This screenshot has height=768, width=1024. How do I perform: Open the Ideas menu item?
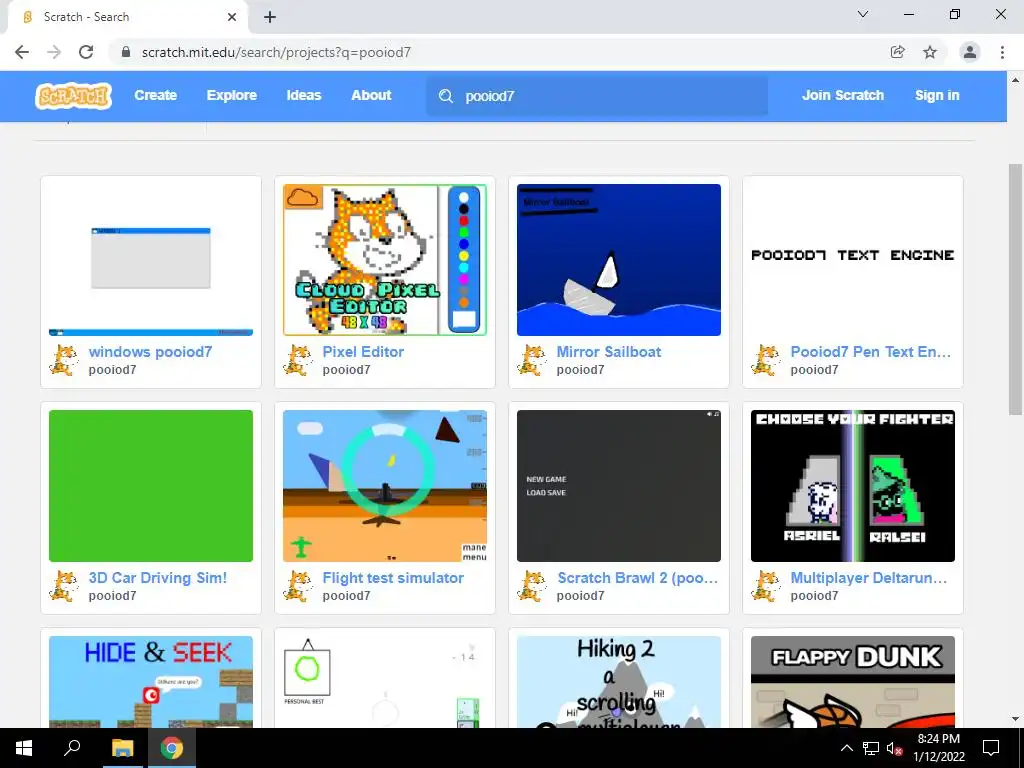point(304,95)
